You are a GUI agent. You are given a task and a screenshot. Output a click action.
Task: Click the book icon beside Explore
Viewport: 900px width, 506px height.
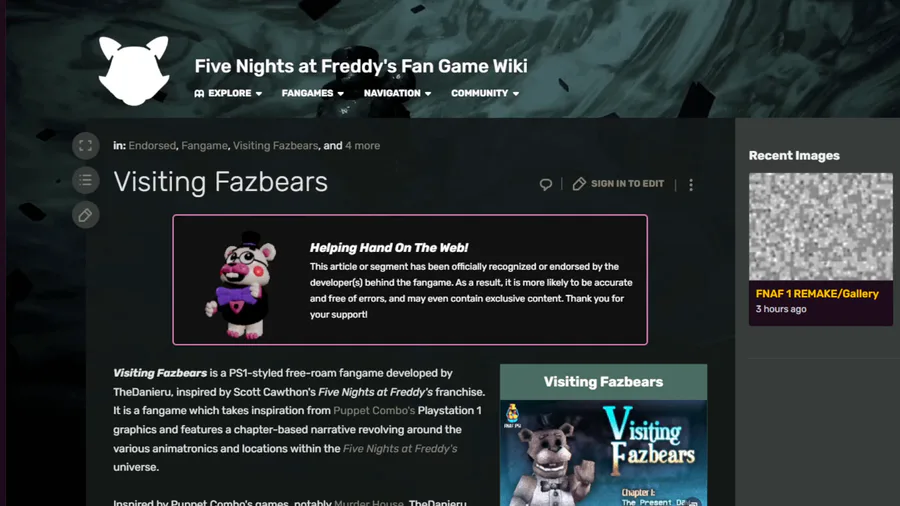point(199,94)
